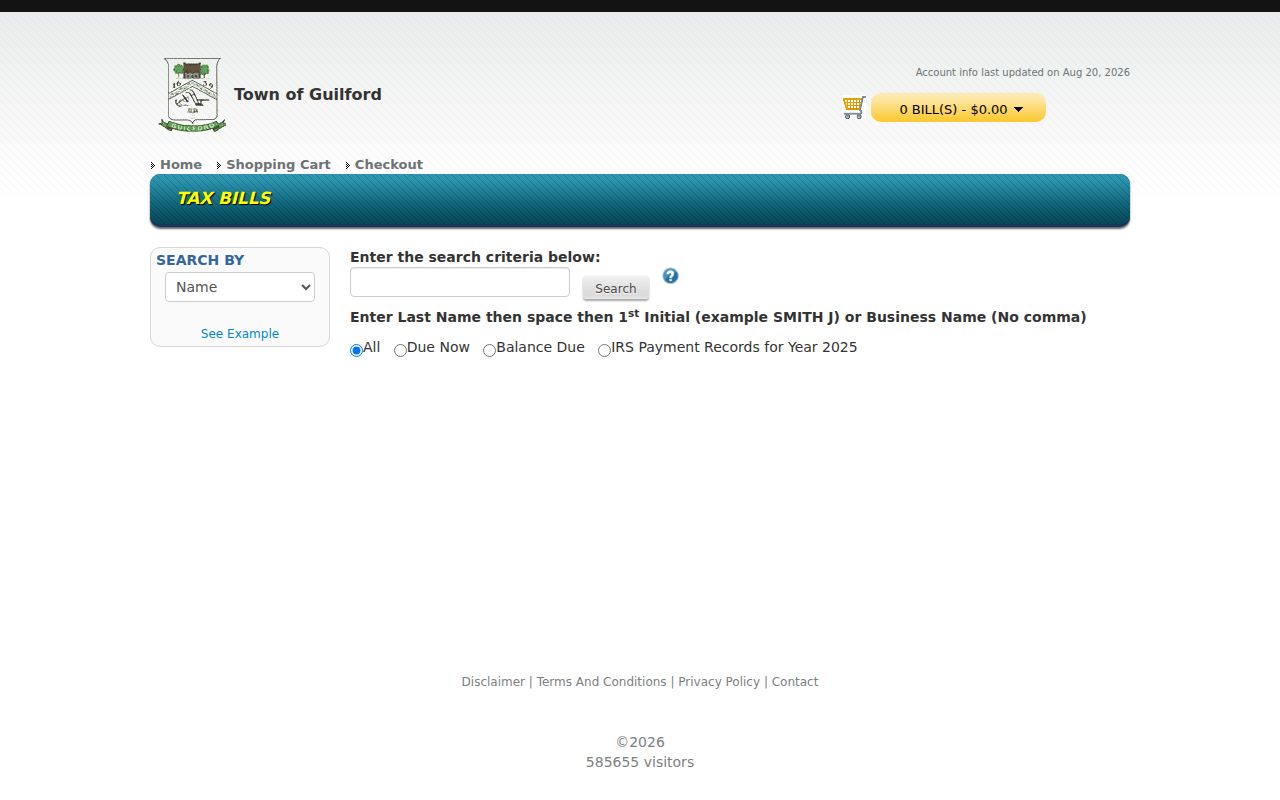This screenshot has width=1280, height=800.
Task: Click the Account info last updated text
Action: coord(1023,72)
